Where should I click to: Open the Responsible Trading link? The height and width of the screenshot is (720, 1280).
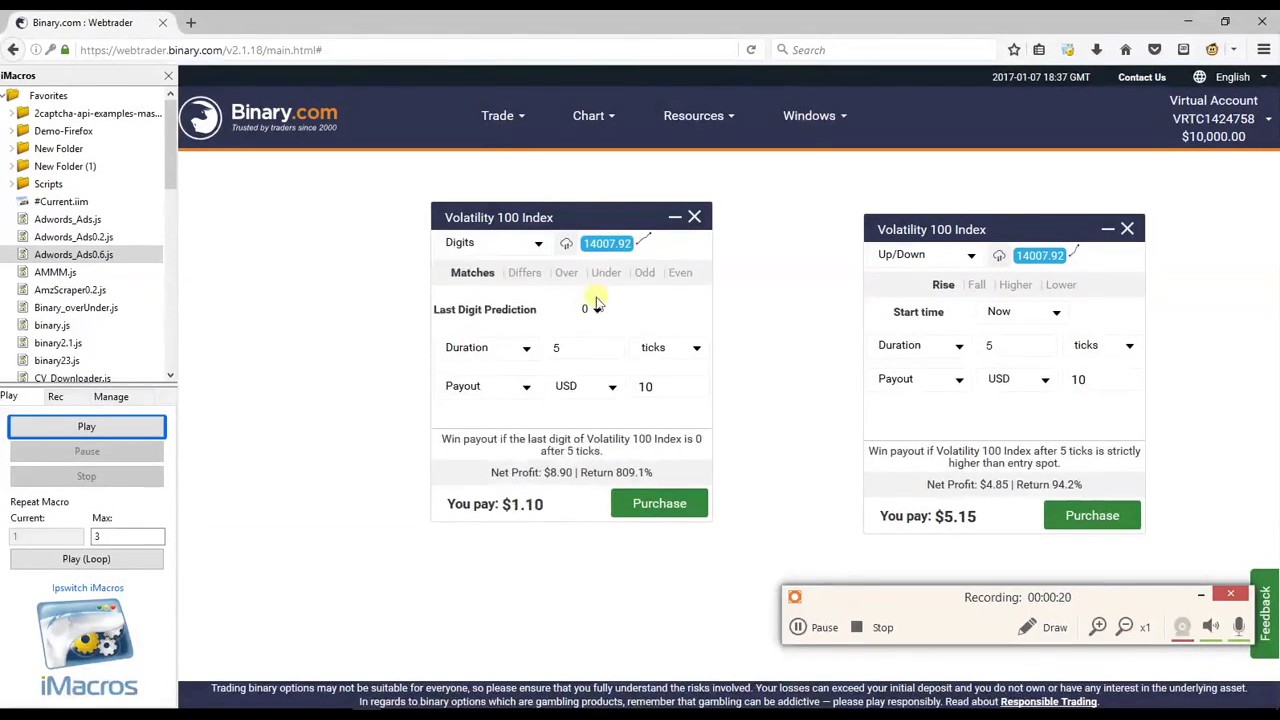1049,702
